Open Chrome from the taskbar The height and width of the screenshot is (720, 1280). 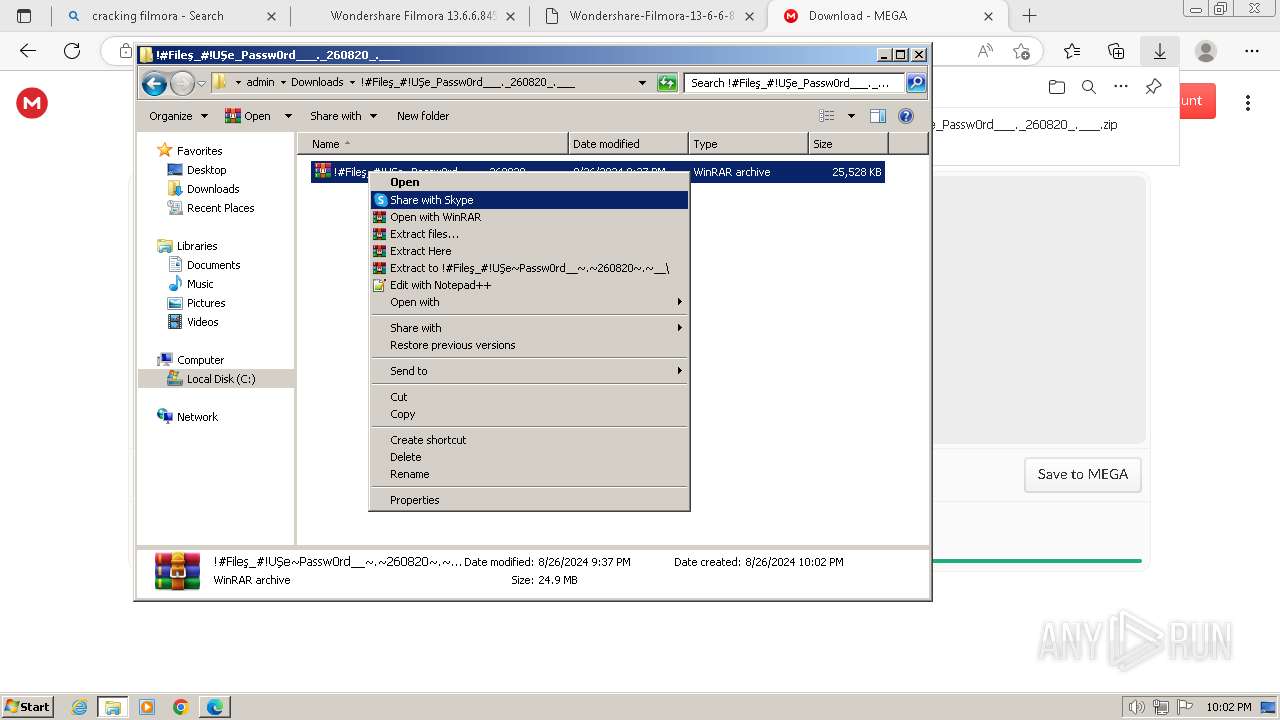[x=180, y=707]
